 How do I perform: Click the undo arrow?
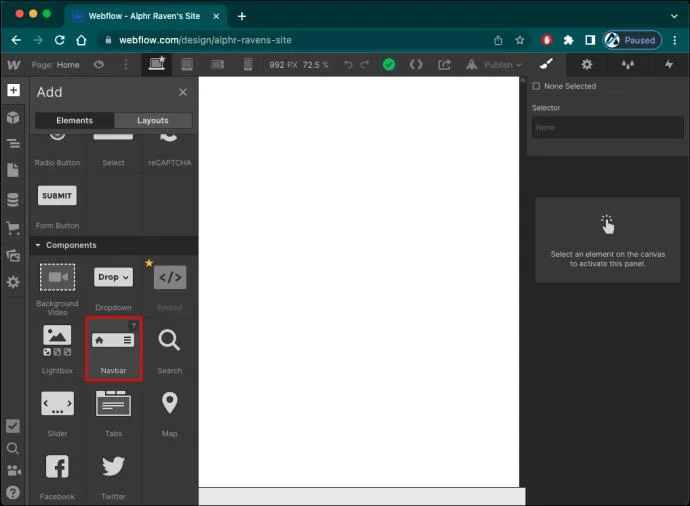point(348,65)
